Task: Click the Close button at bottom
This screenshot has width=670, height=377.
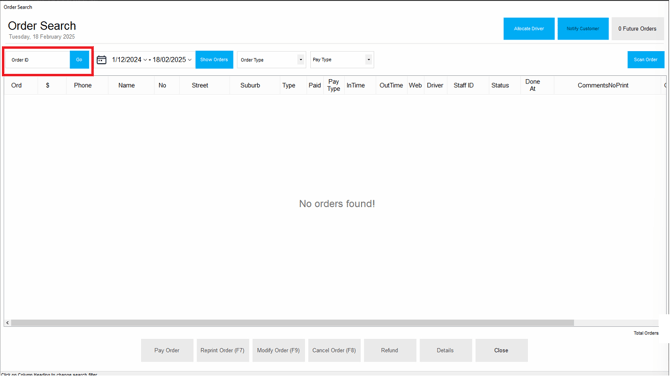Action: 501,350
